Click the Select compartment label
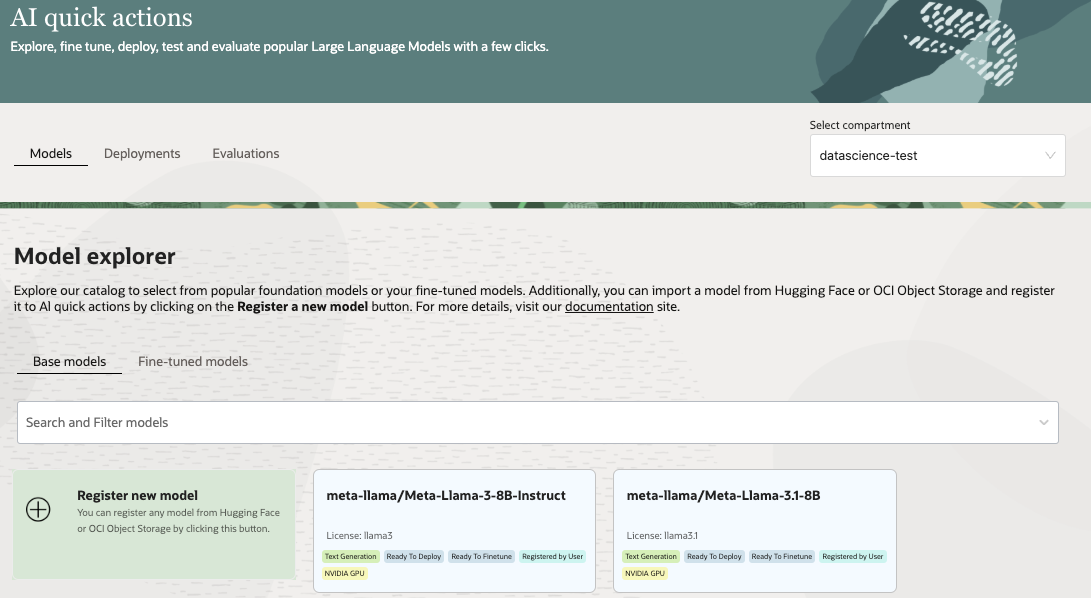Image resolution: width=1091 pixels, height=598 pixels. [x=860, y=125]
